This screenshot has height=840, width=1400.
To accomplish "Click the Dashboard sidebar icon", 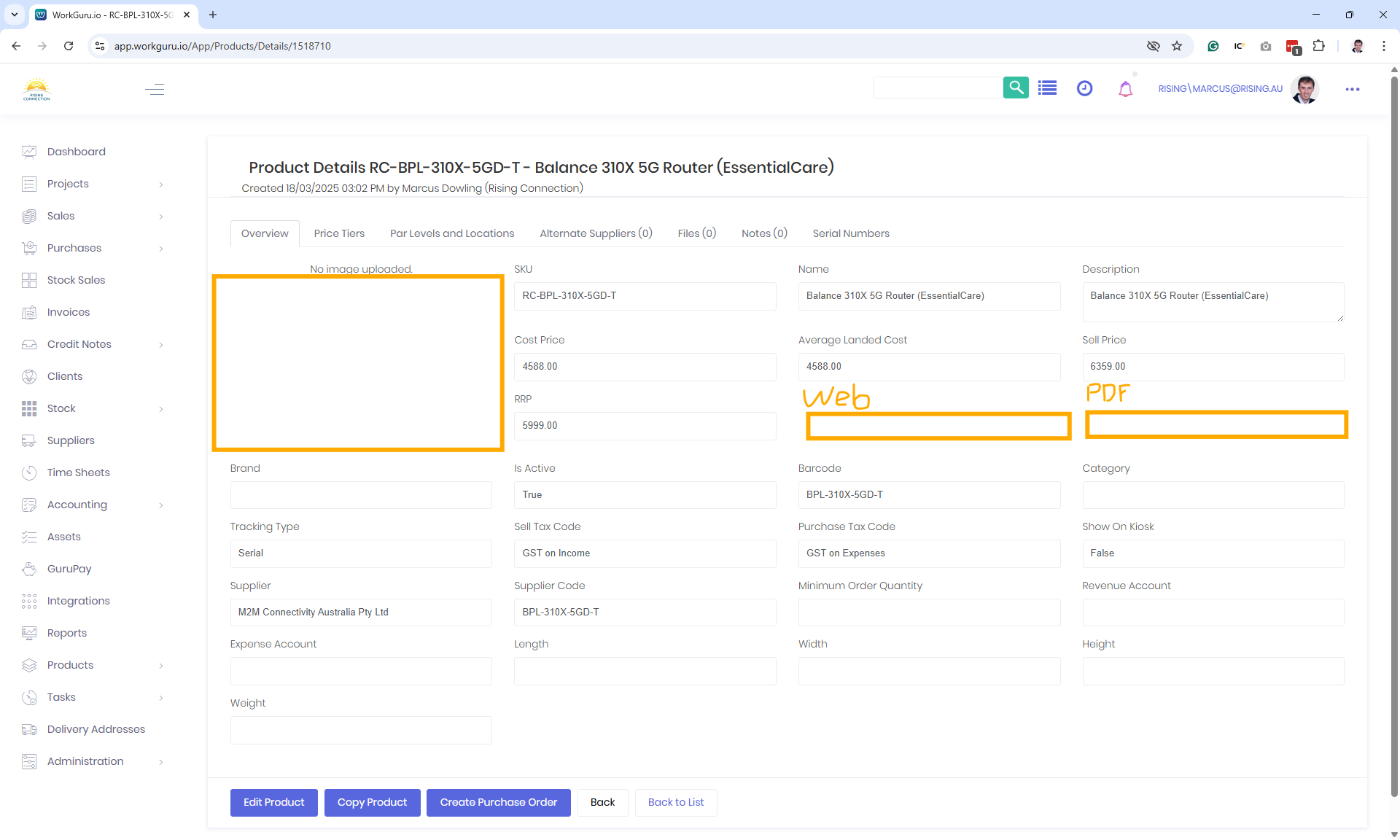I will tap(29, 152).
